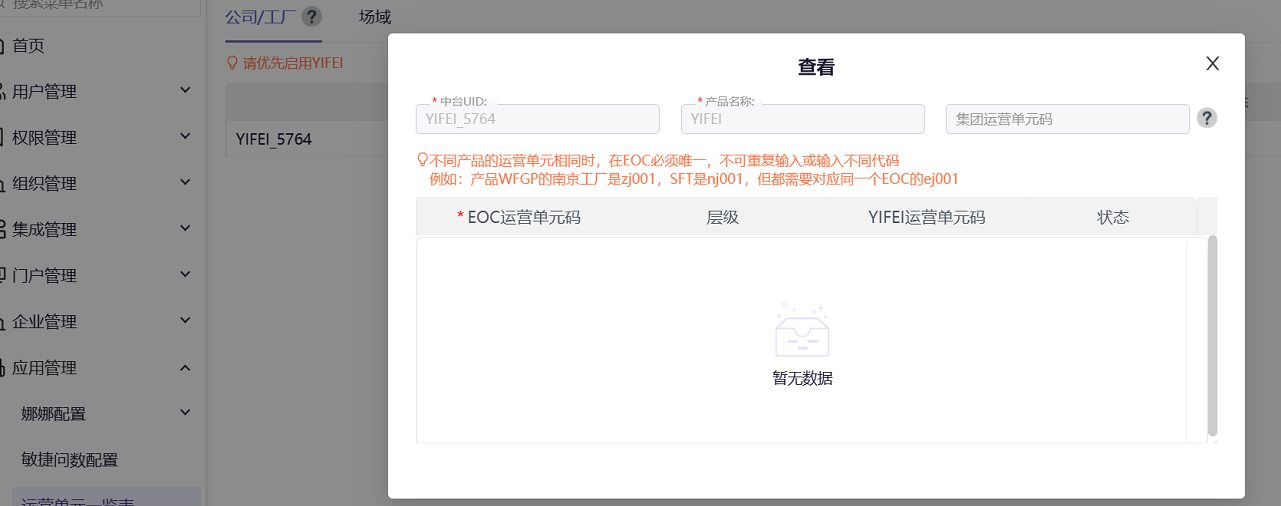Click the help icon next to 公司/工厂
This screenshot has height=506, width=1281.
click(x=312, y=17)
